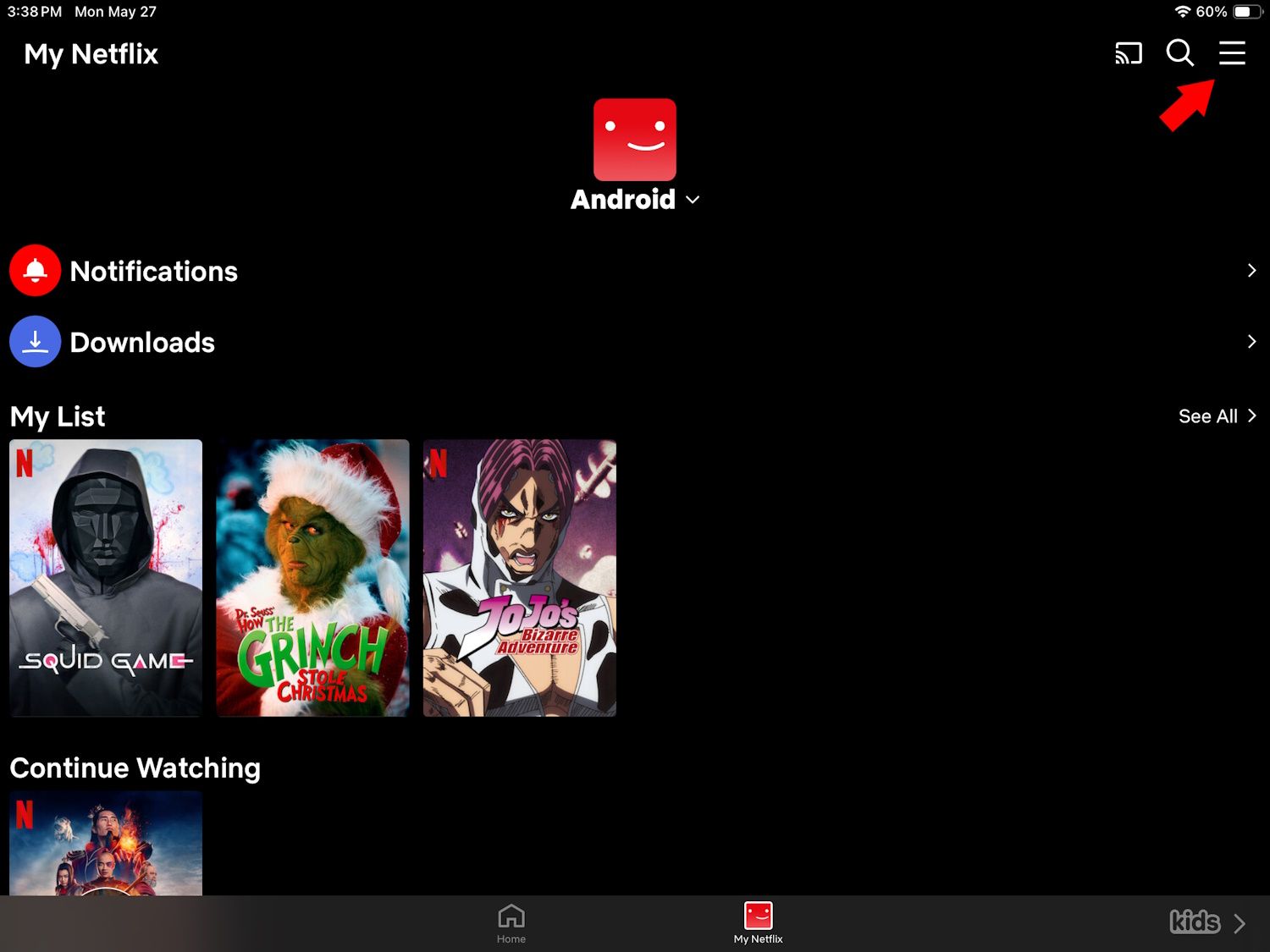Open How the Grinch Stole Christmas poster
This screenshot has height=952, width=1270.
click(x=312, y=578)
